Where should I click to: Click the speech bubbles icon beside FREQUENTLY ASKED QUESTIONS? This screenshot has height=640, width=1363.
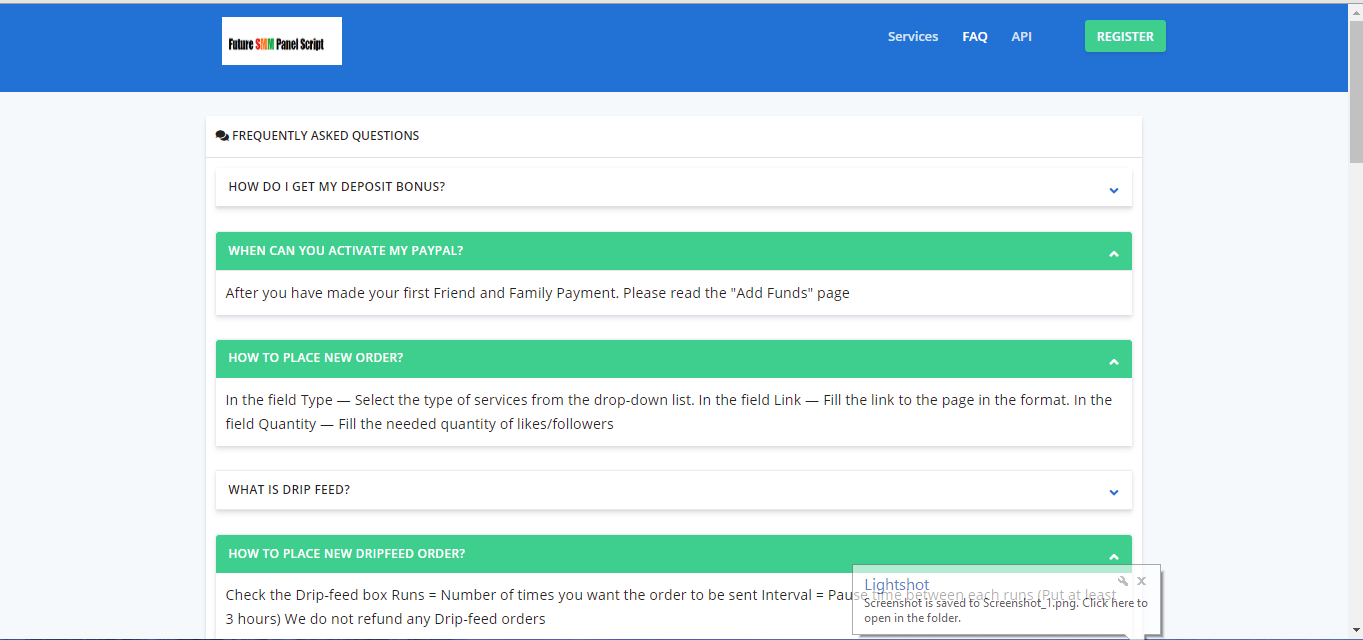pos(221,134)
